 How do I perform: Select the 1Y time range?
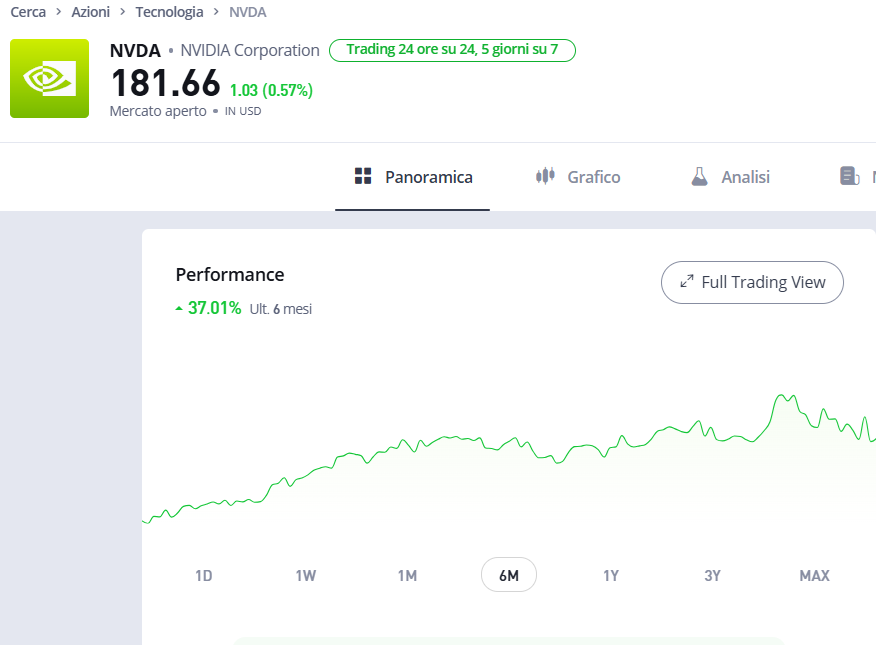(611, 575)
